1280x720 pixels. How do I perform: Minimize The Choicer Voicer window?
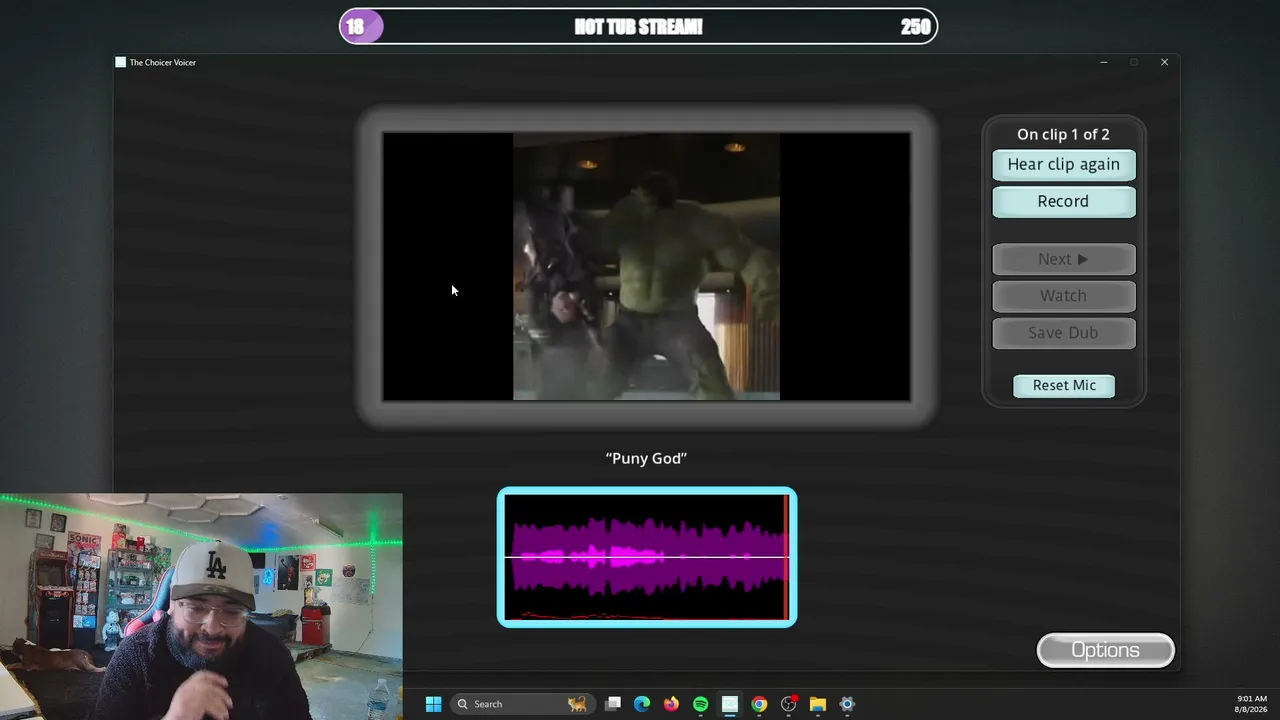(1104, 62)
